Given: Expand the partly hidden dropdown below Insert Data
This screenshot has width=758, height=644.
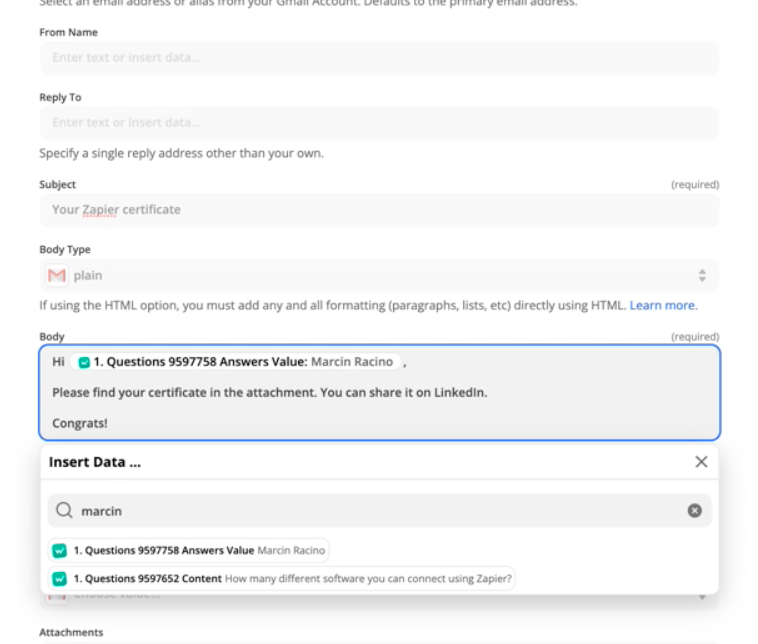Looking at the screenshot, I should pyautogui.click(x=702, y=596).
